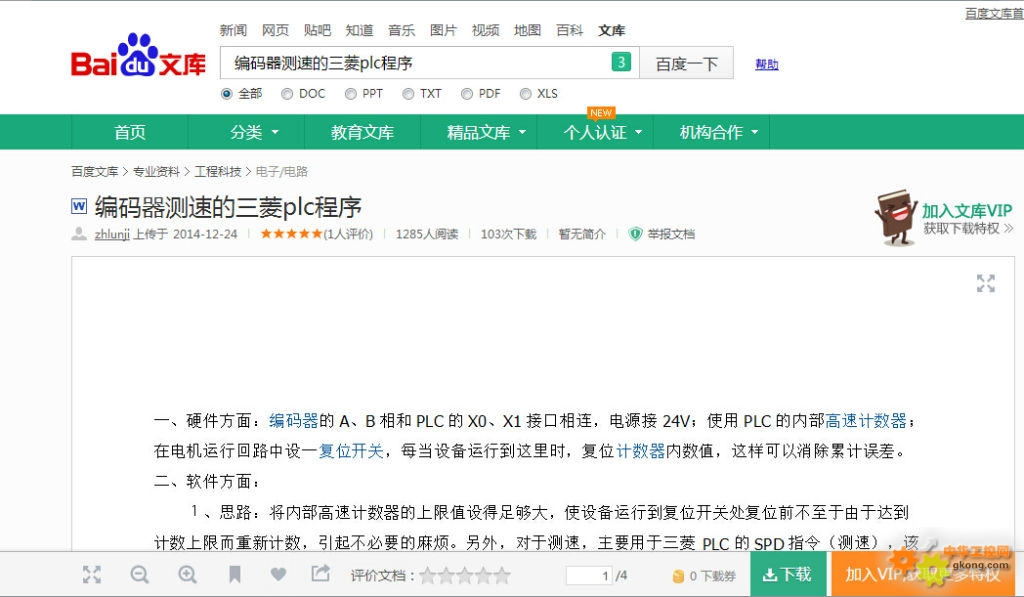Click the VIP book mascot image

895,218
